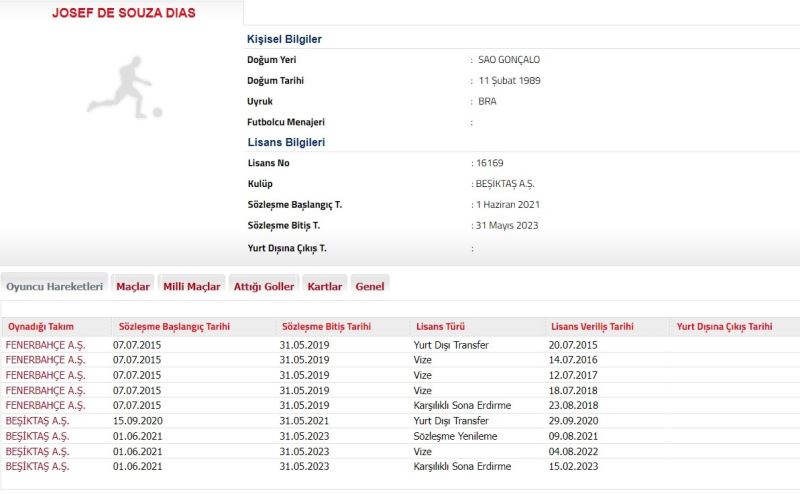Click the Yurt Dışına Çıkış Tarihi column header

pos(724,327)
